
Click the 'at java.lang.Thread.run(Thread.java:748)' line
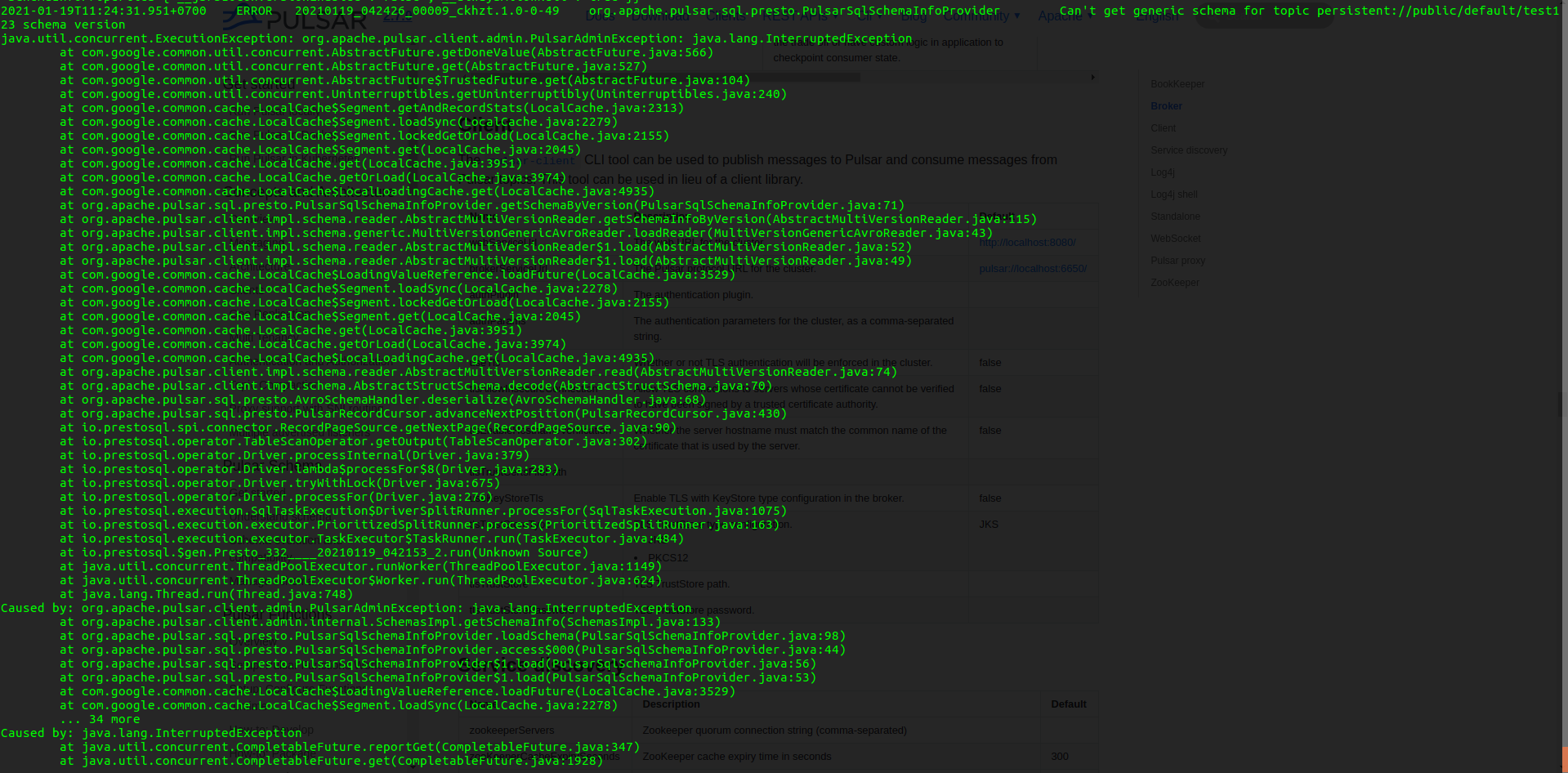coord(206,594)
